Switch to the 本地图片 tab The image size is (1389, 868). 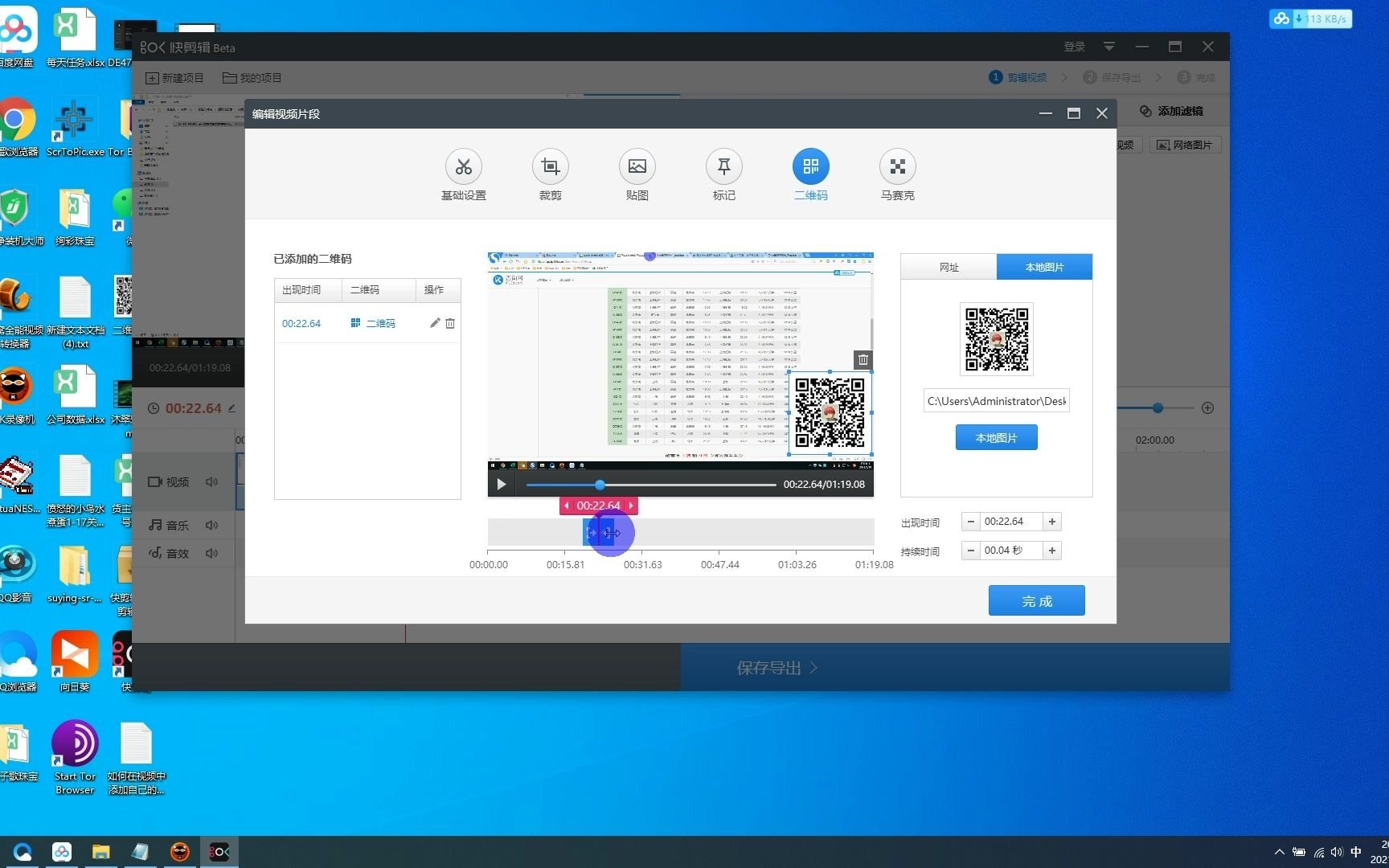(x=1044, y=267)
